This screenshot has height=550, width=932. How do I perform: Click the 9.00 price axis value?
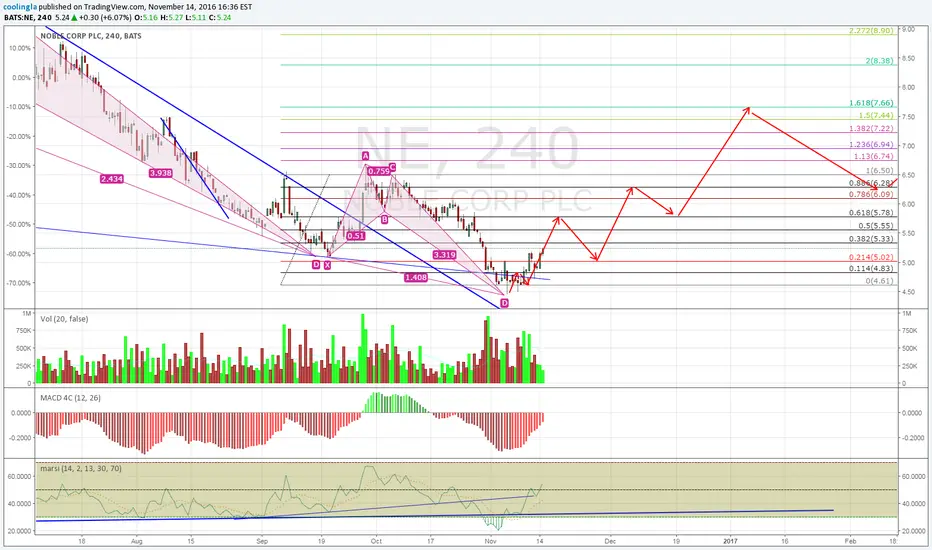tap(908, 29)
